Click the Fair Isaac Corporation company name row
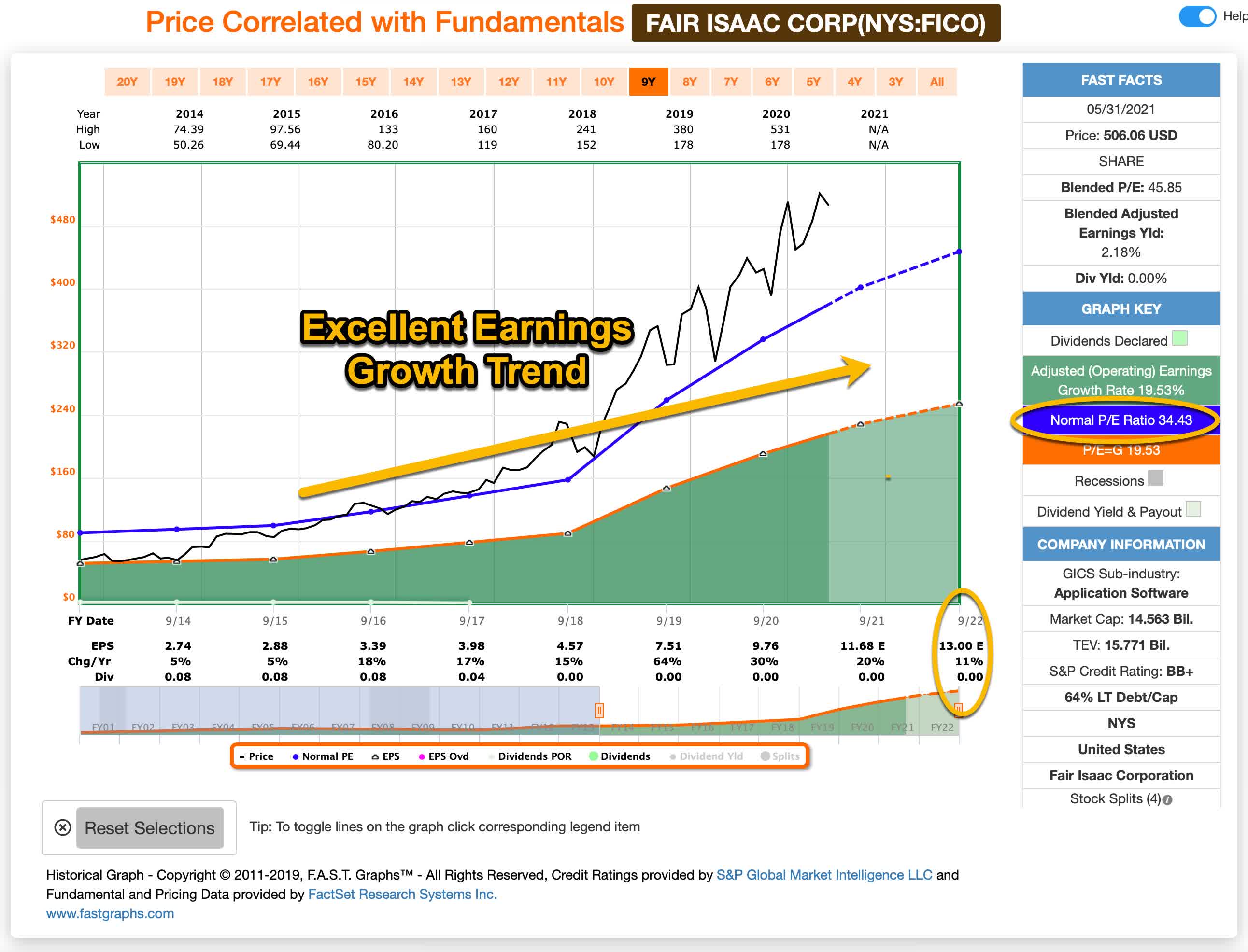 click(1121, 776)
